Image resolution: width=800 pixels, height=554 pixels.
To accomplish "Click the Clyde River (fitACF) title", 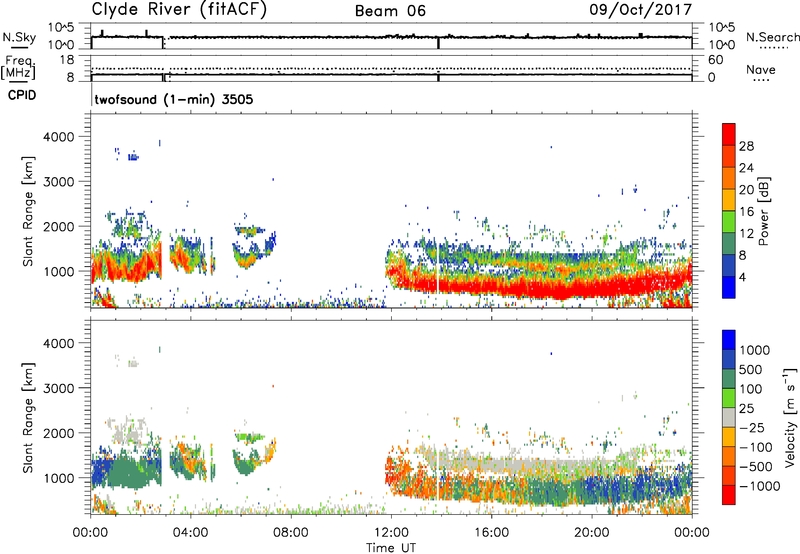I will point(179,9).
